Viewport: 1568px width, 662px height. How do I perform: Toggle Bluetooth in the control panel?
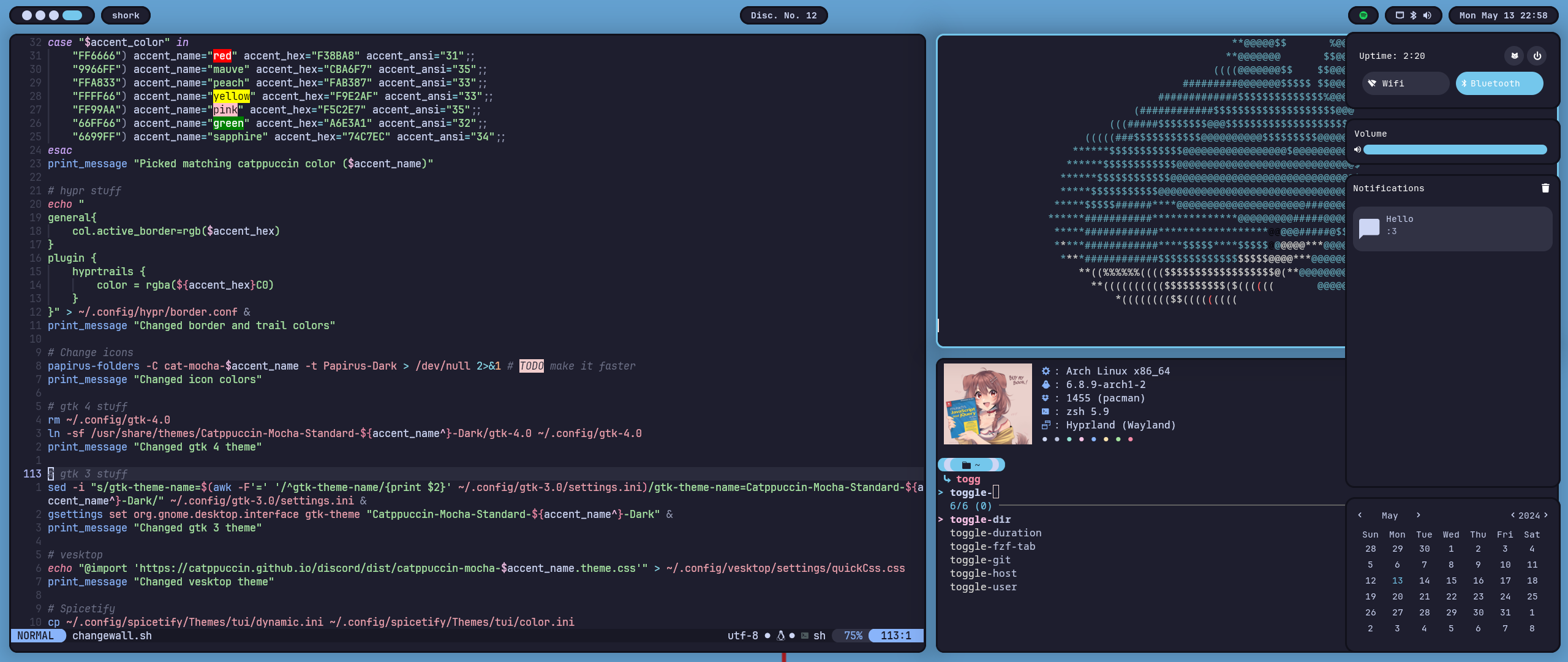pos(1499,83)
